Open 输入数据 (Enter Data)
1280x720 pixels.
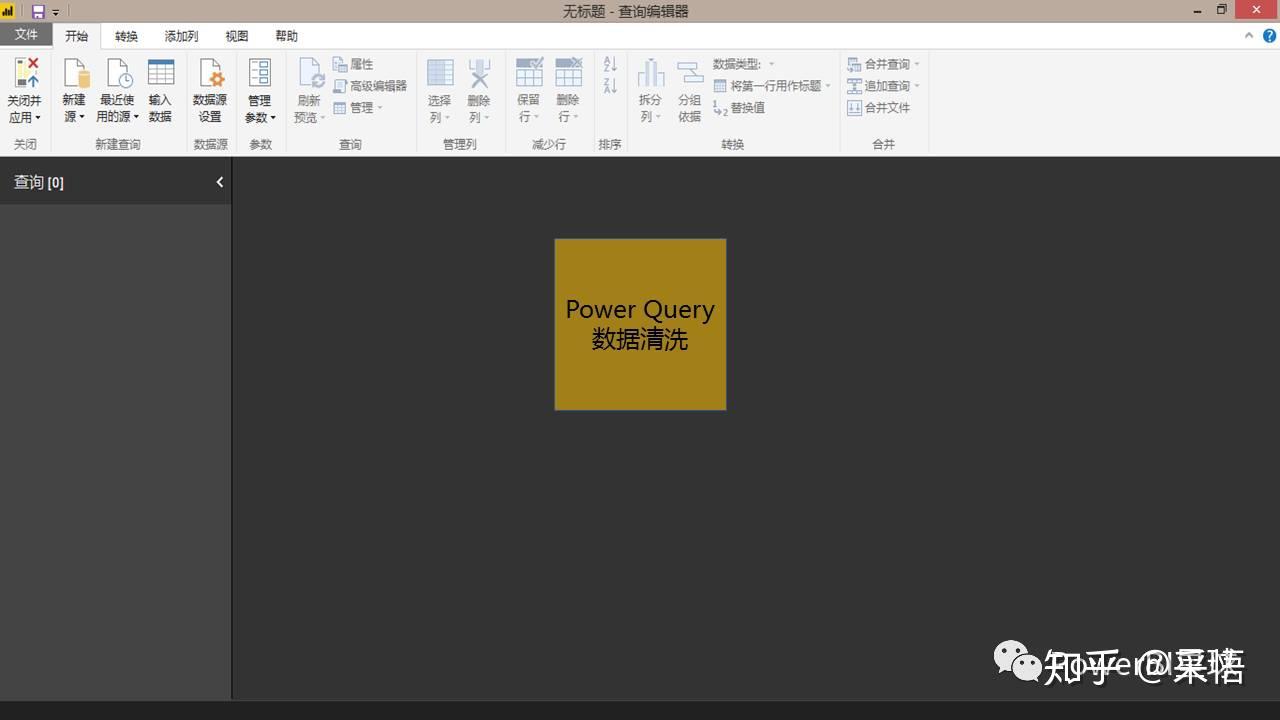(x=161, y=90)
